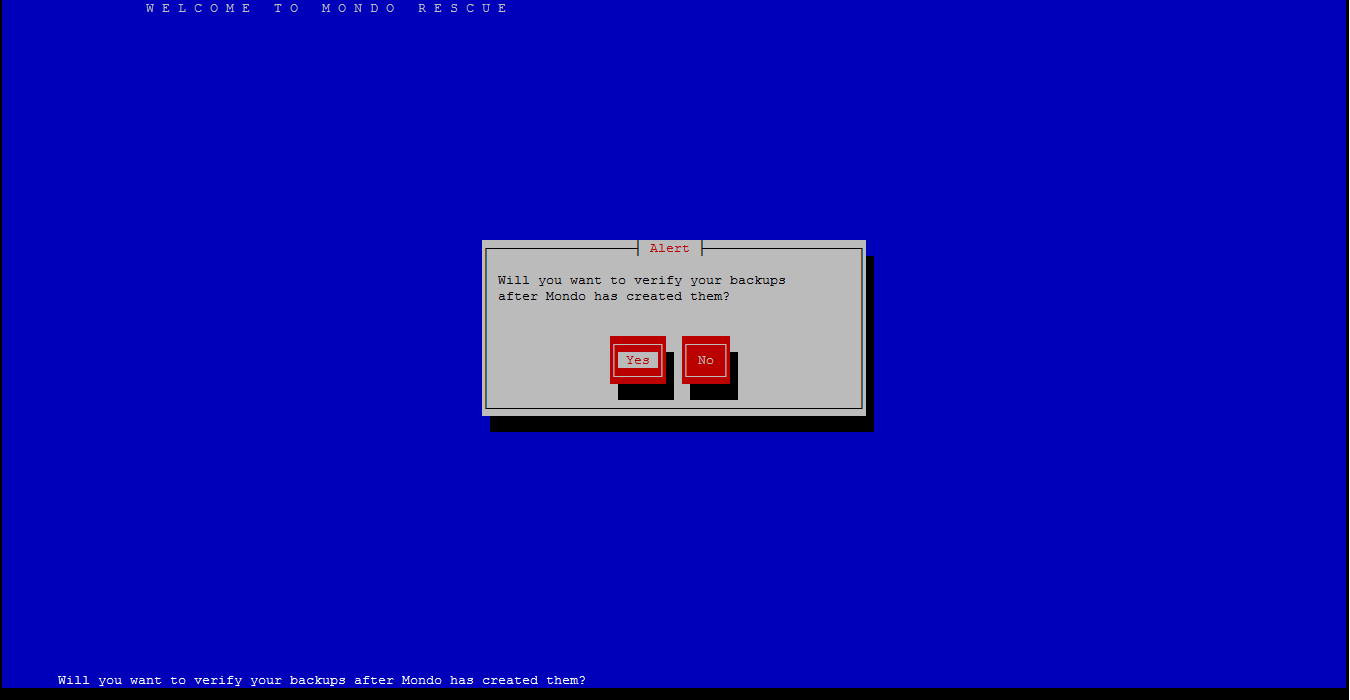Click the black shadow beneath Yes button
The image size is (1350, 700).
(x=645, y=392)
